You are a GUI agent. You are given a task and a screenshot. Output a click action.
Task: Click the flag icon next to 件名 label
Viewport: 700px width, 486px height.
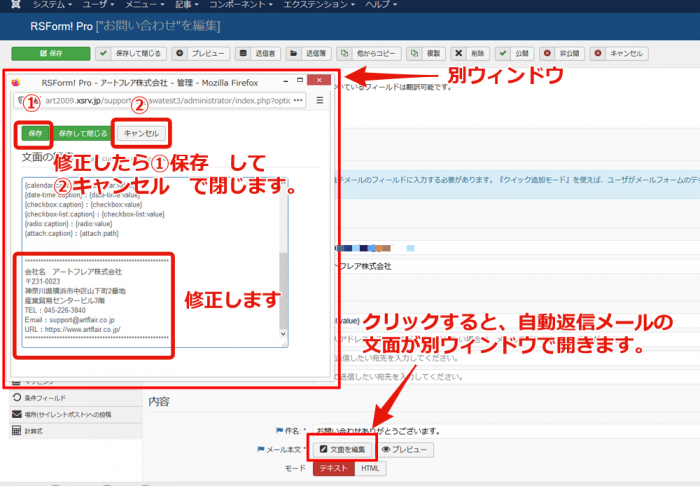point(279,431)
